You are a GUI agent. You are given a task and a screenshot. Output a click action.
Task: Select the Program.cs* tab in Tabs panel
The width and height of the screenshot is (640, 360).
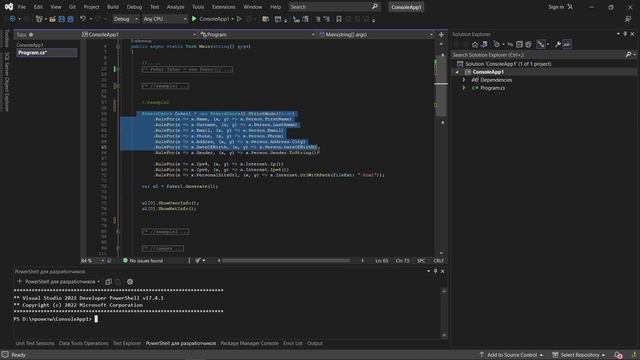tap(46, 53)
